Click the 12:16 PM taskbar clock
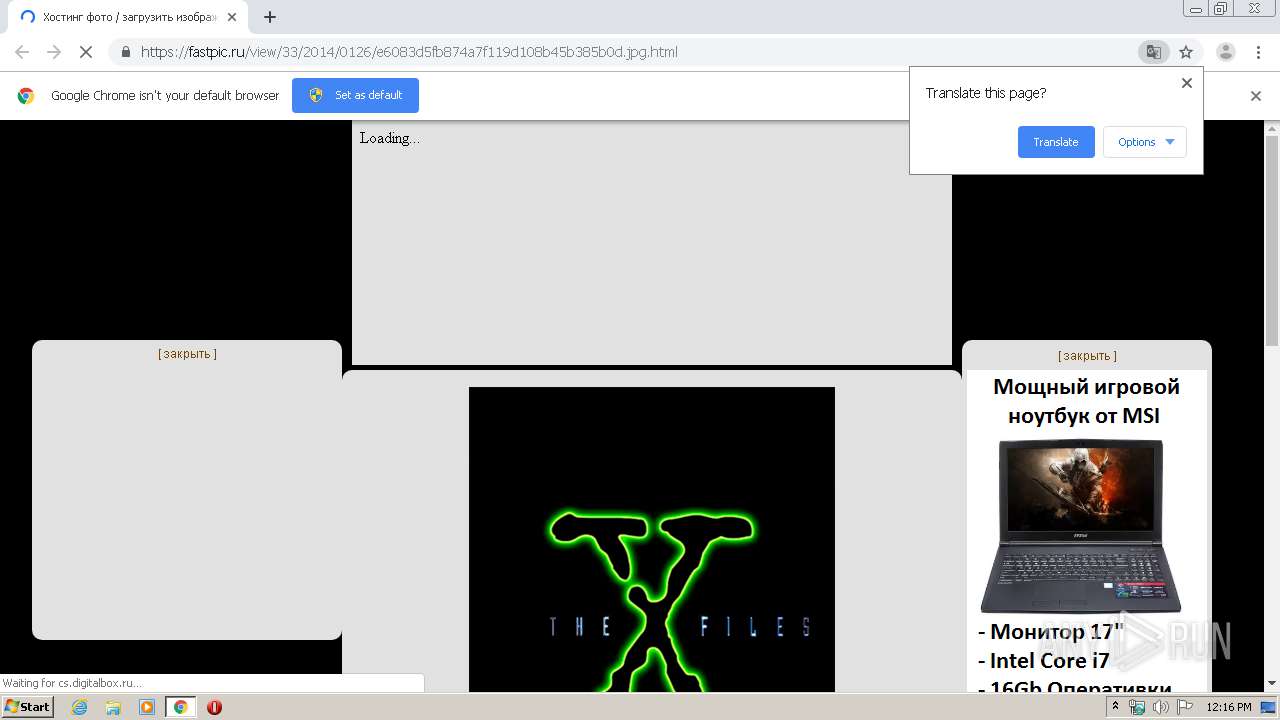The height and width of the screenshot is (720, 1280). click(1229, 707)
